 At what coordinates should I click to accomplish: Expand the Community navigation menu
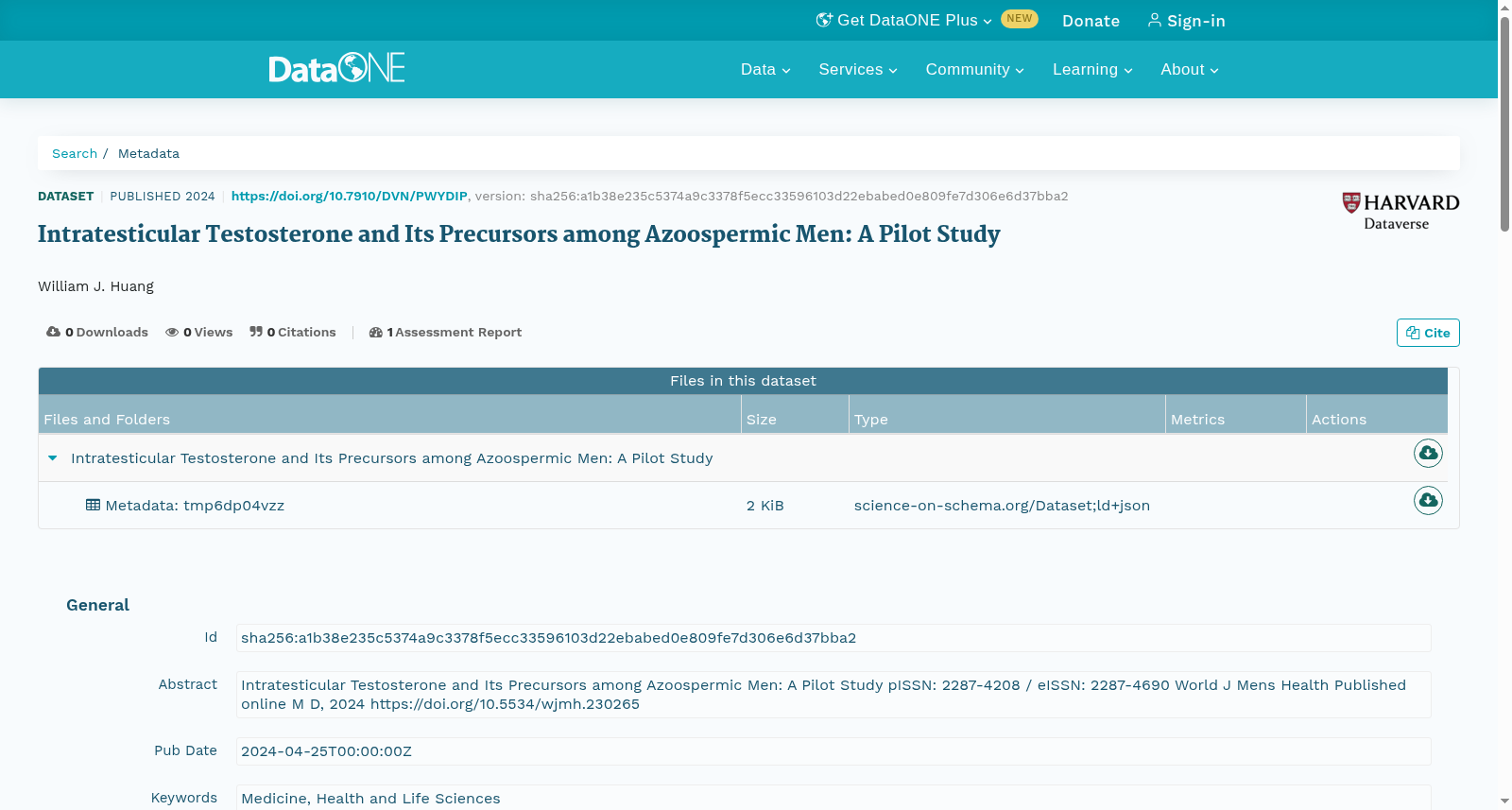tap(974, 69)
